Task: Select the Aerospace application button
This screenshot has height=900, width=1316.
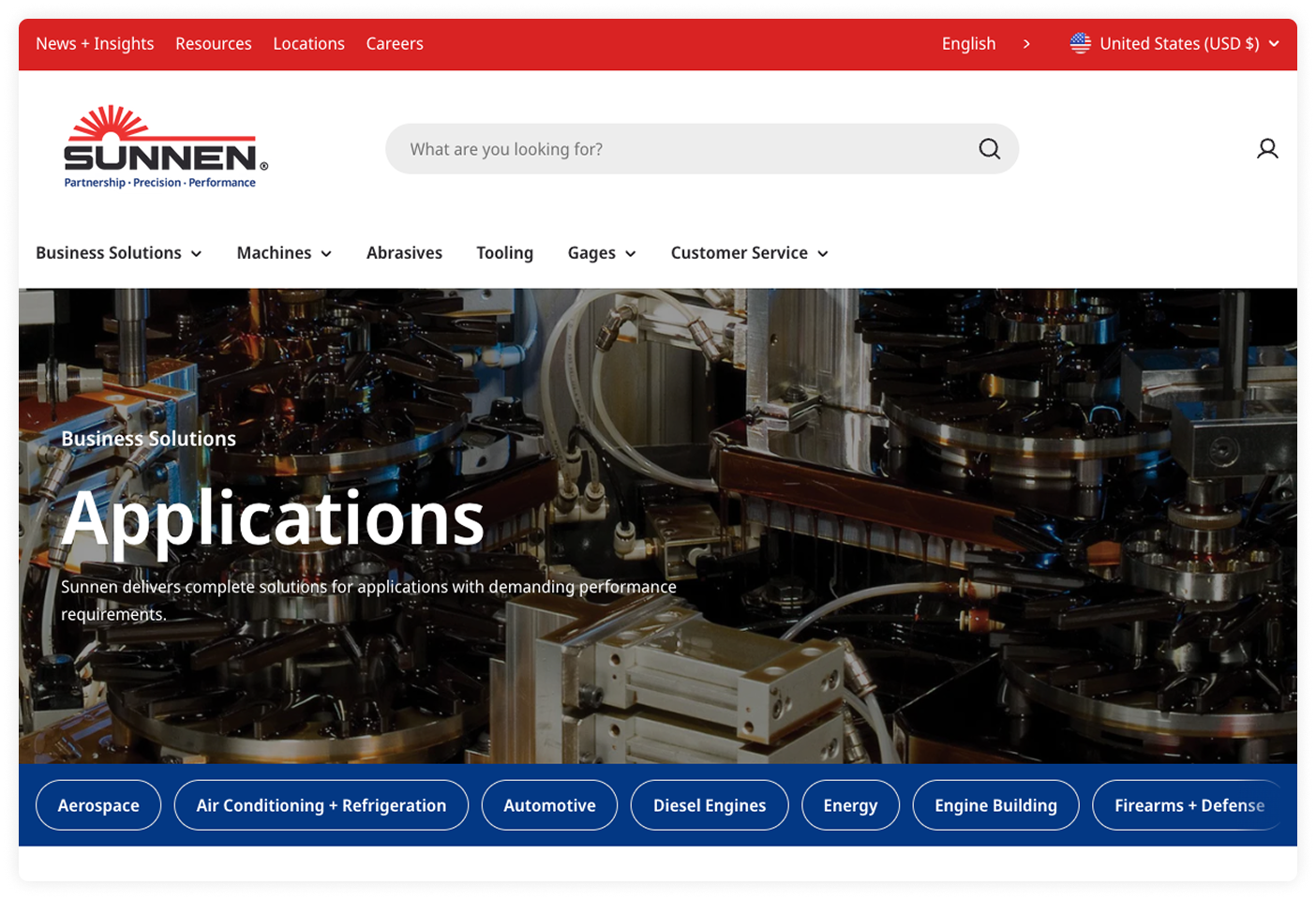Action: pos(98,805)
